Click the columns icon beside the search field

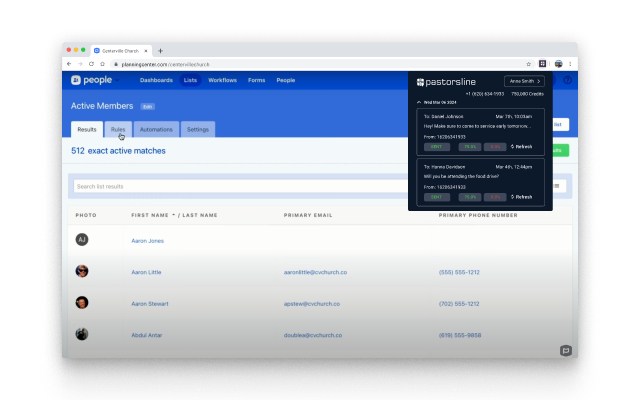pos(557,186)
